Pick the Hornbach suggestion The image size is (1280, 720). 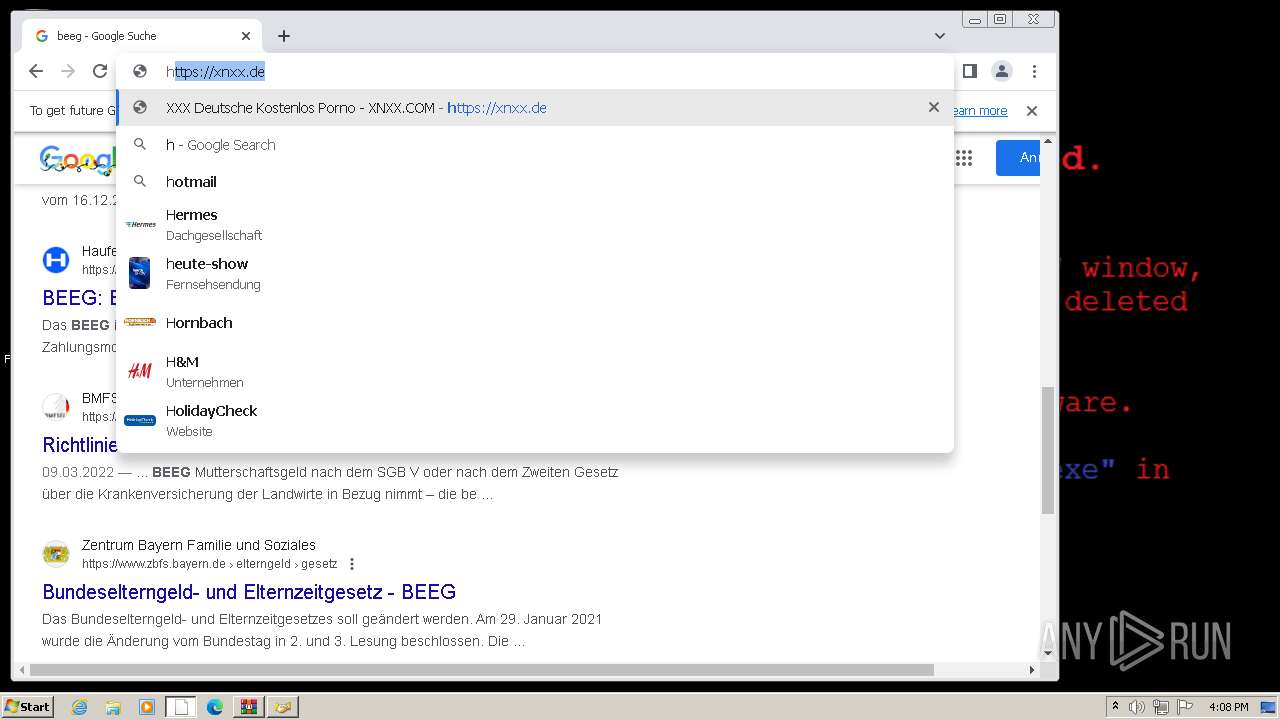pos(535,322)
